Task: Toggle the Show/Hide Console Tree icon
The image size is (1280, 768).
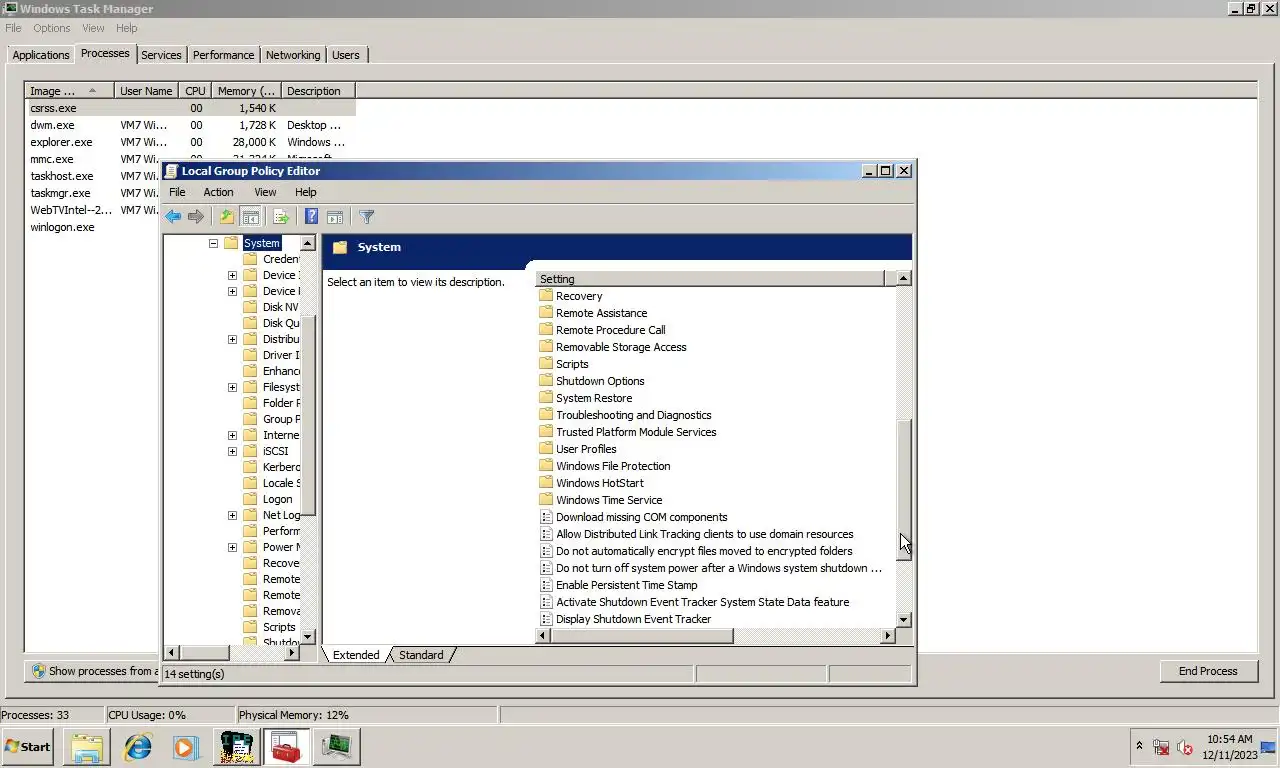Action: click(x=251, y=217)
